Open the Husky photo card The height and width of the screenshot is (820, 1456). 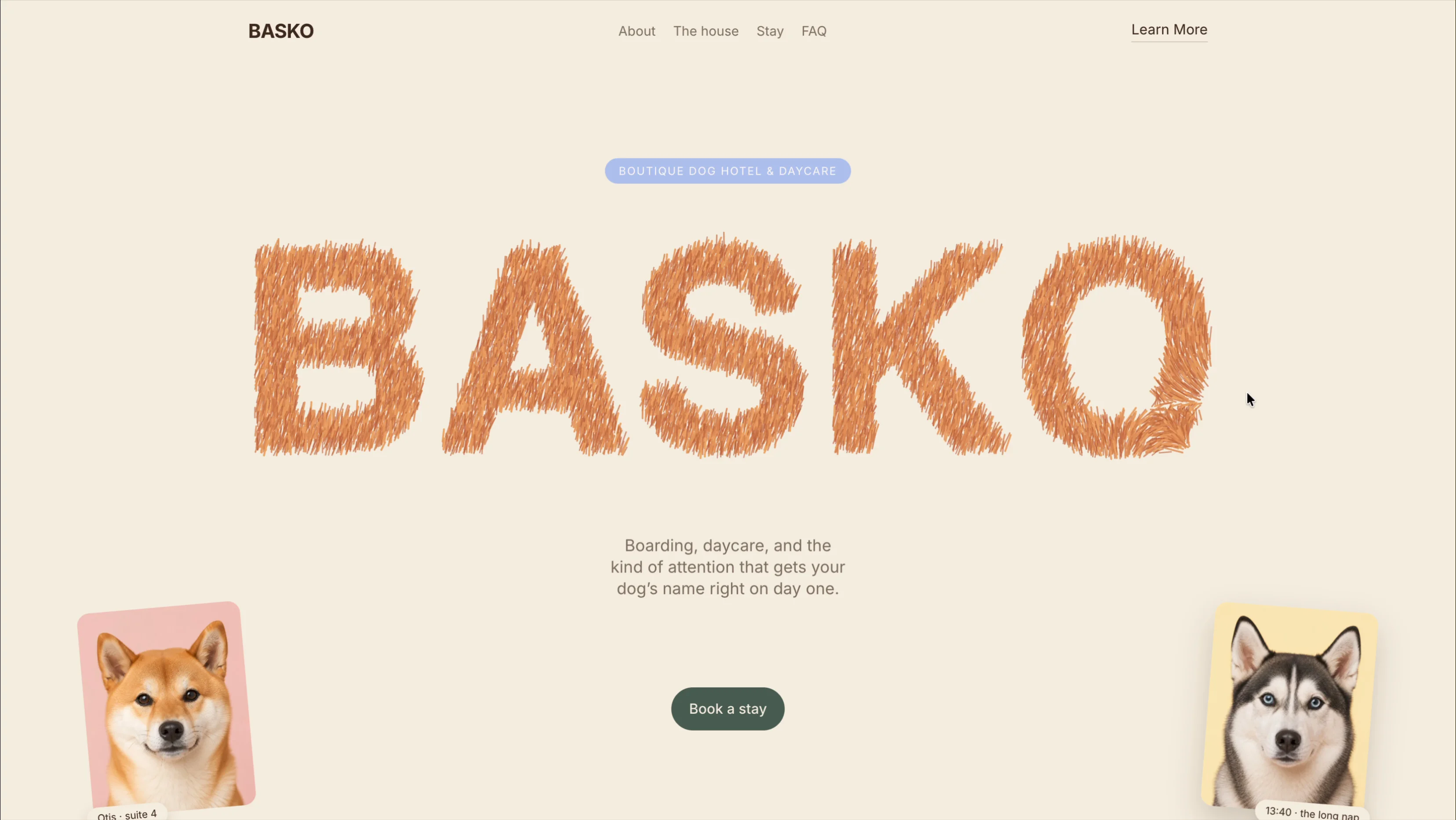point(1290,707)
